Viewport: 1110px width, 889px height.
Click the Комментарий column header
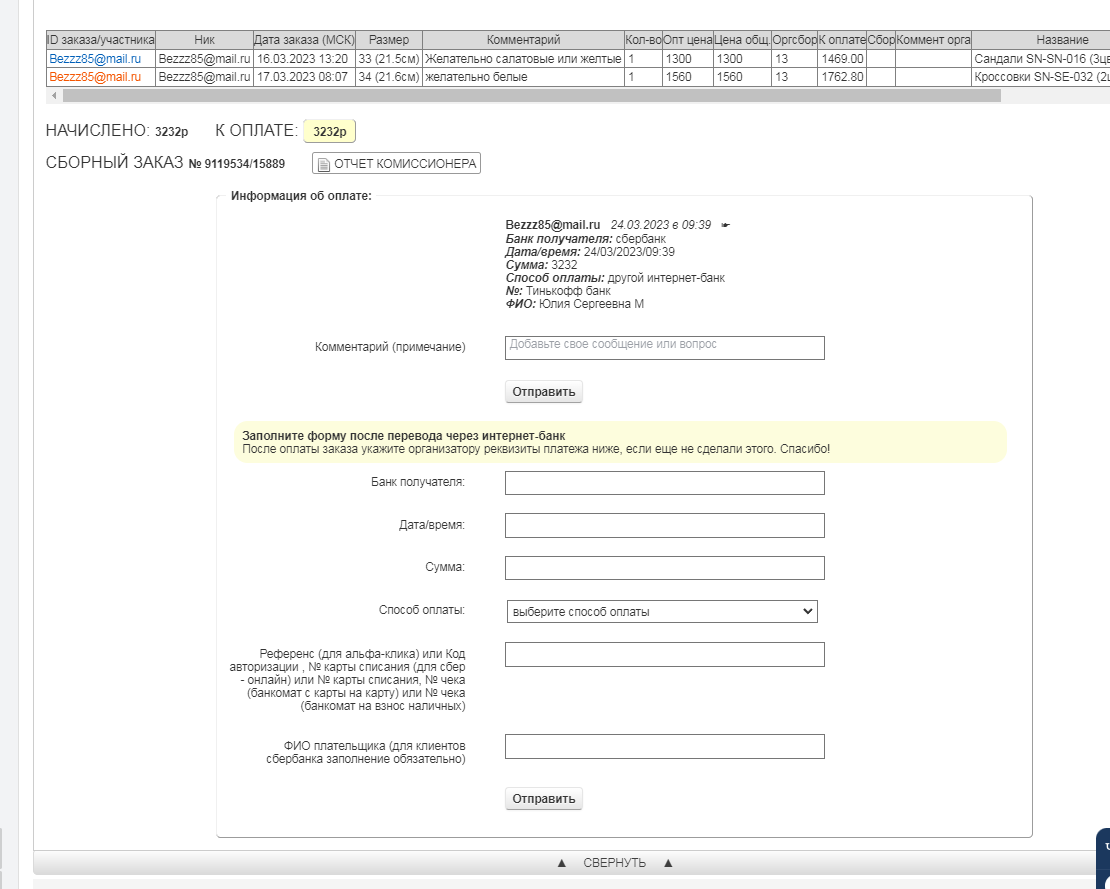coord(523,40)
